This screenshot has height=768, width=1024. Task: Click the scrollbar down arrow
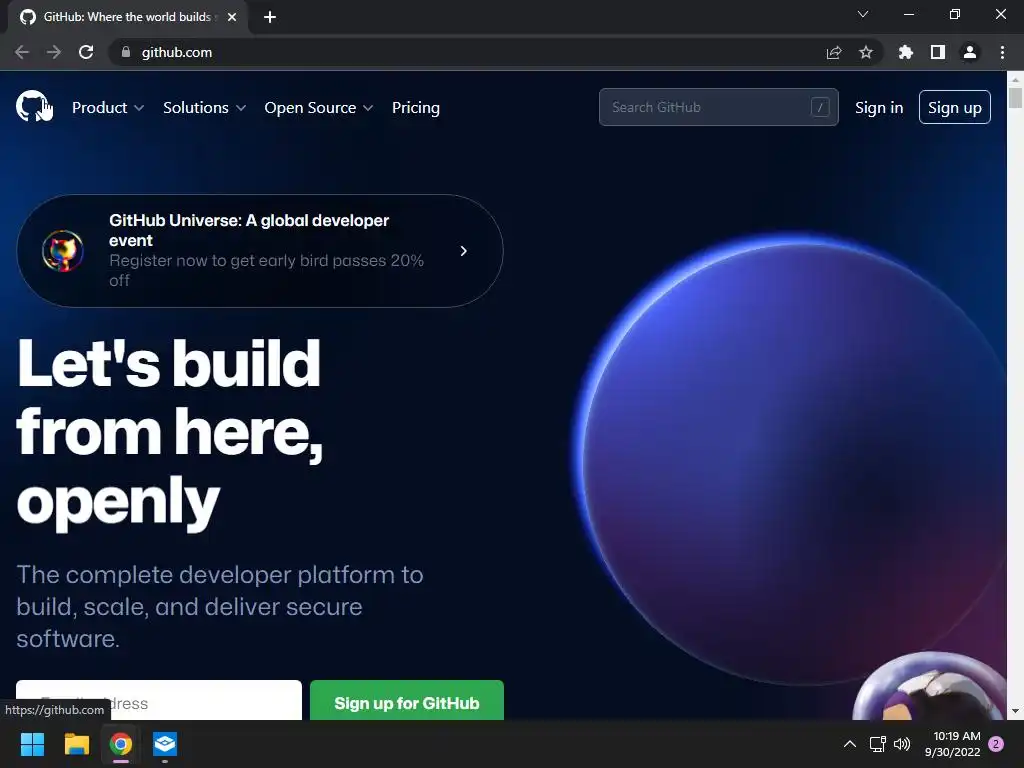point(1015,711)
